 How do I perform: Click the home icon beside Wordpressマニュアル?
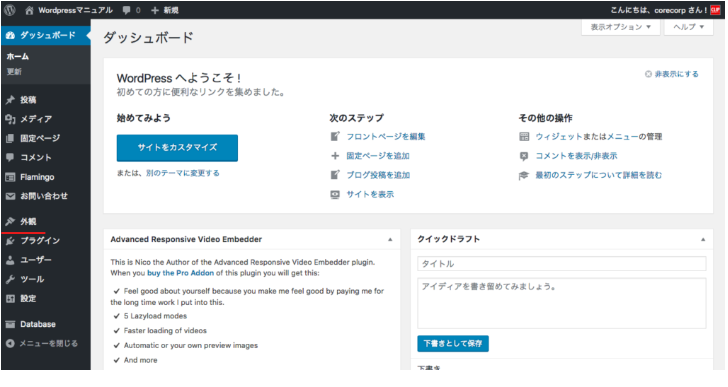click(x=29, y=10)
